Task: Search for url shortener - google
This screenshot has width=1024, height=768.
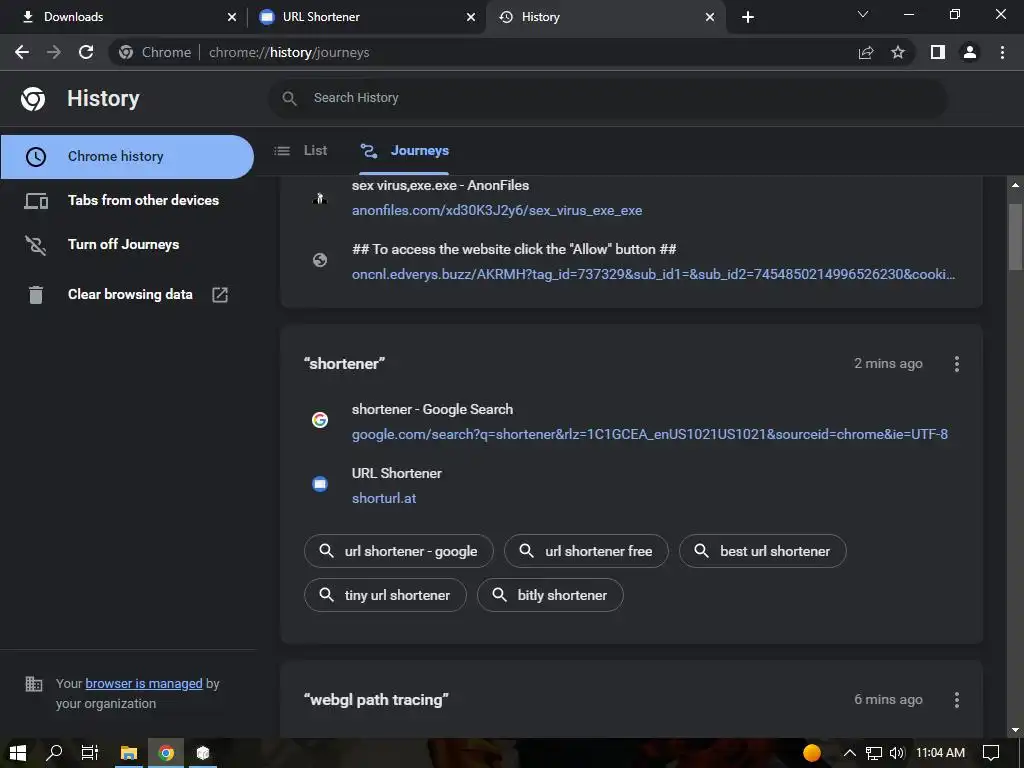Action: coord(398,551)
